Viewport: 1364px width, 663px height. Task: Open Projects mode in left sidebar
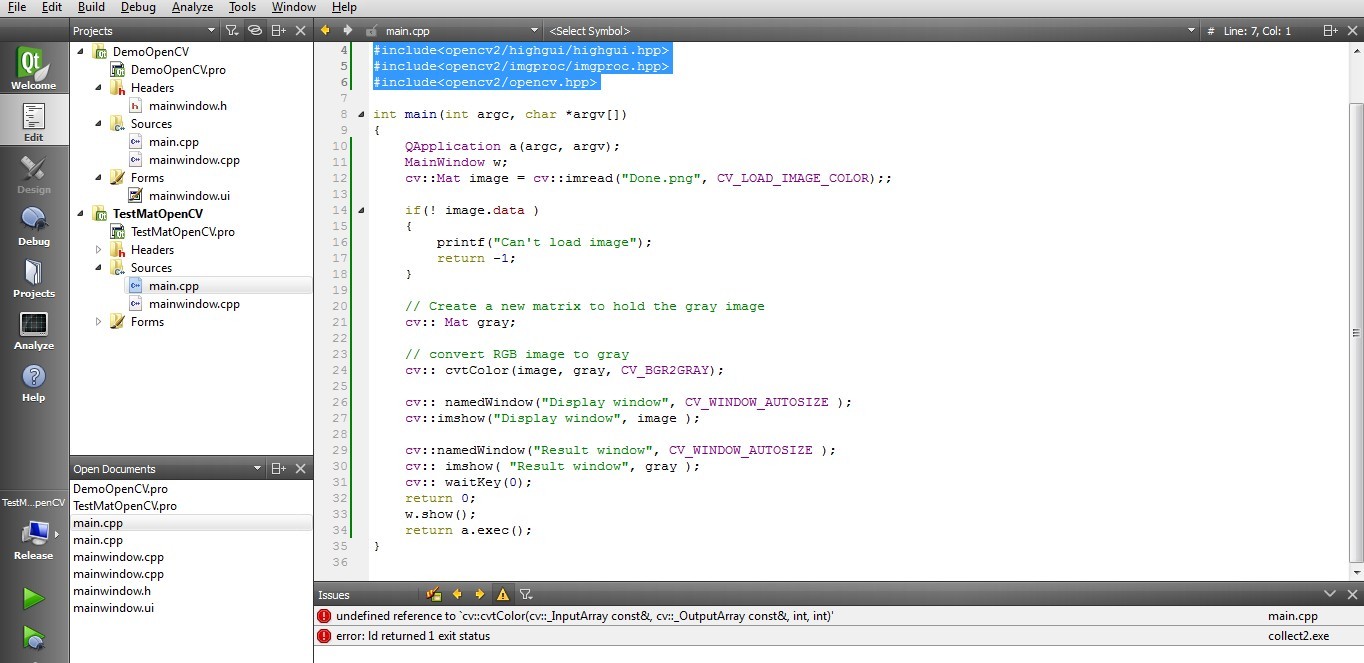[x=33, y=277]
